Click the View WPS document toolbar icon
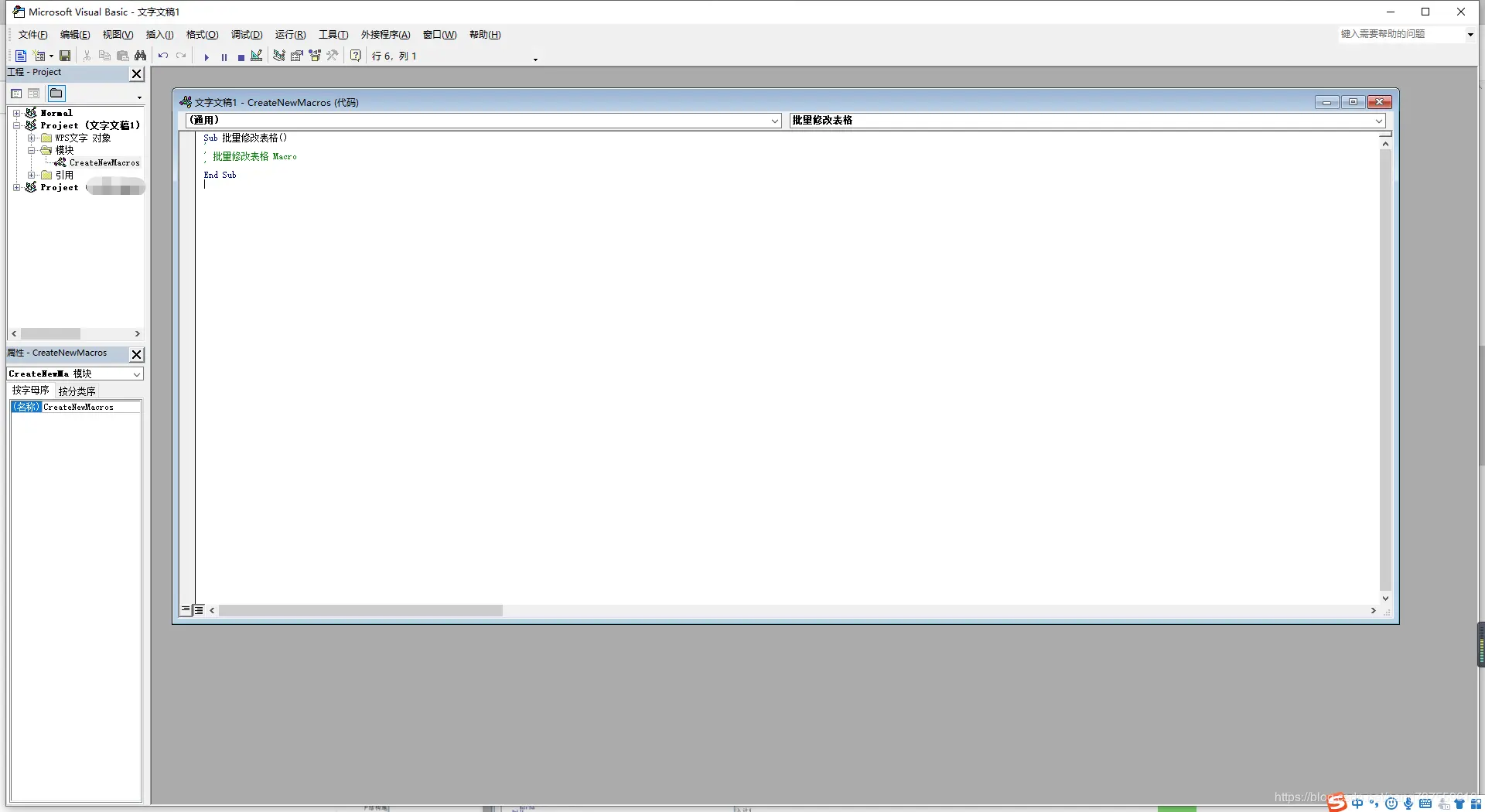The width and height of the screenshot is (1485, 812). coord(21,56)
